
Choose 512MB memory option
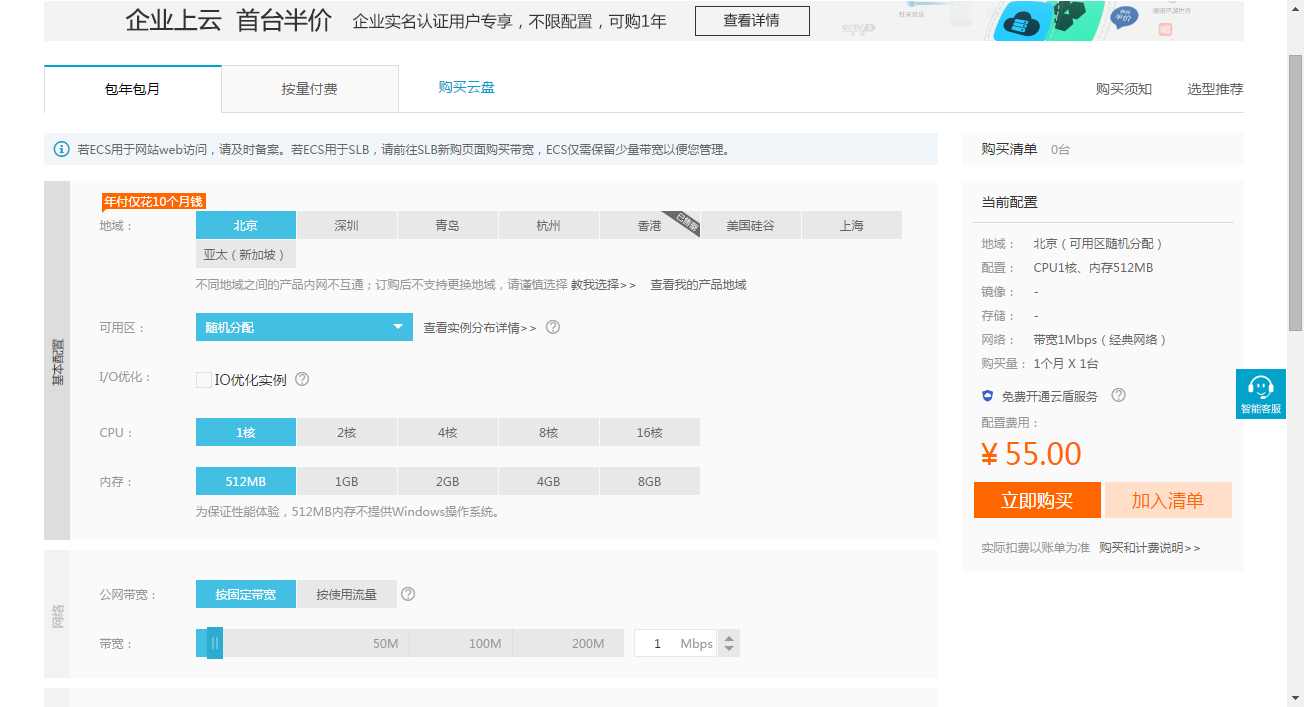[x=246, y=481]
